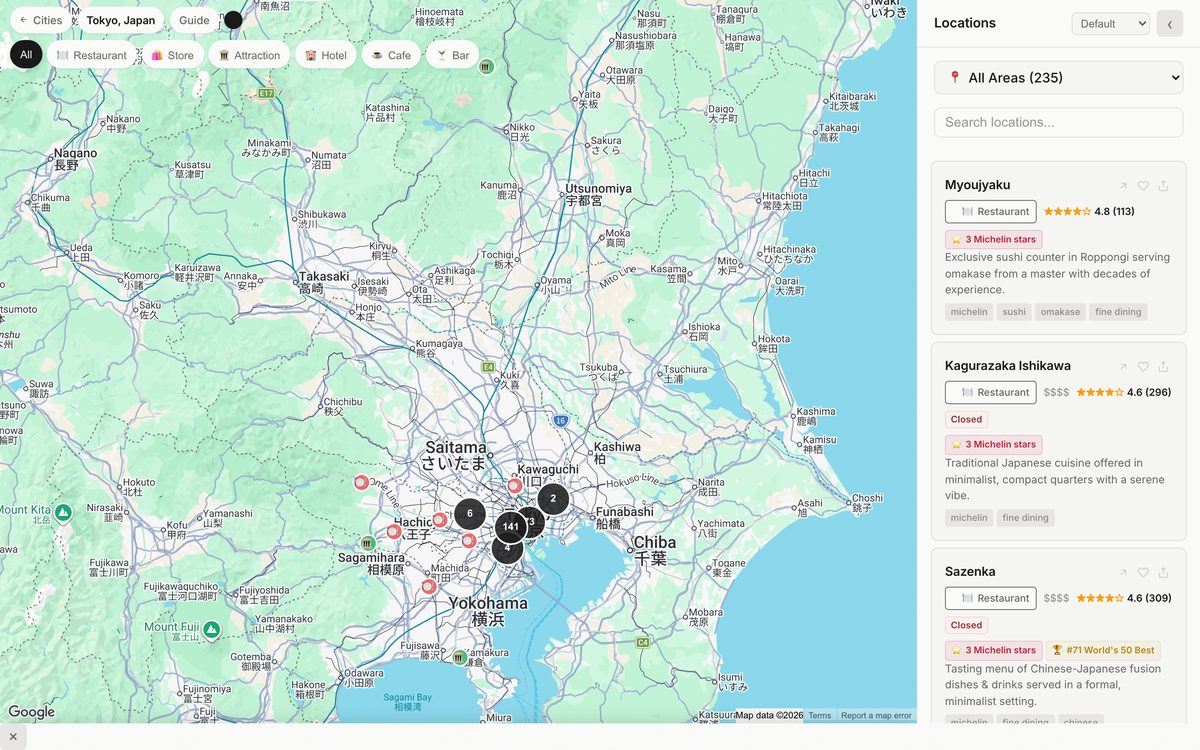Screen dimensions: 1200x750
Task: Click museum marker right of Bar chip
Action: tap(486, 67)
